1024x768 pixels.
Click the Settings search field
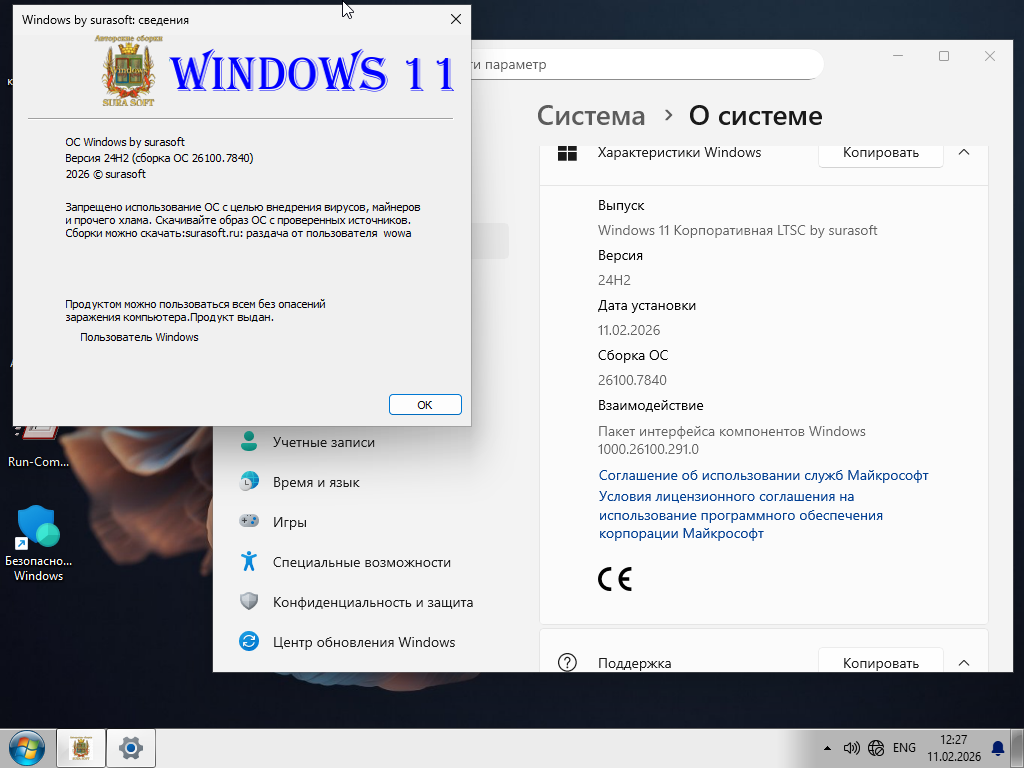point(647,64)
